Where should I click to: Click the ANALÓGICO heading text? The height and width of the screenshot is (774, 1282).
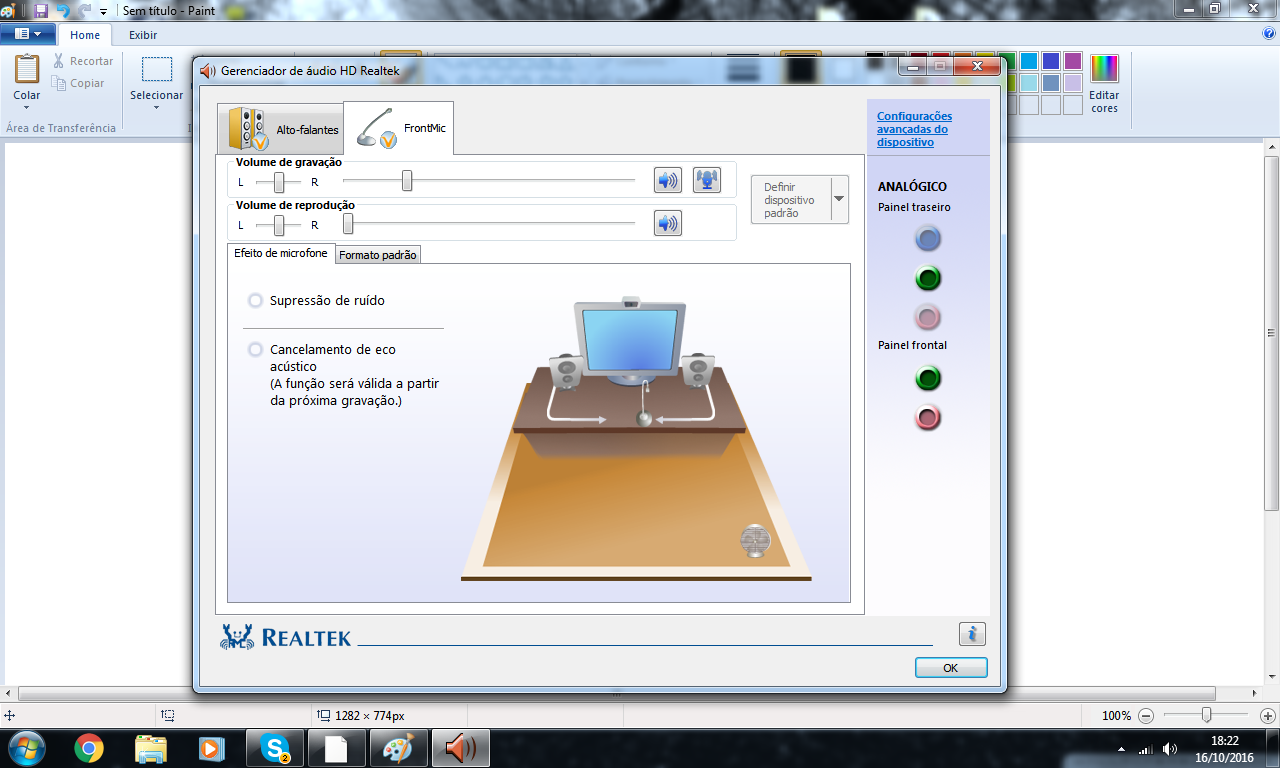click(x=912, y=186)
